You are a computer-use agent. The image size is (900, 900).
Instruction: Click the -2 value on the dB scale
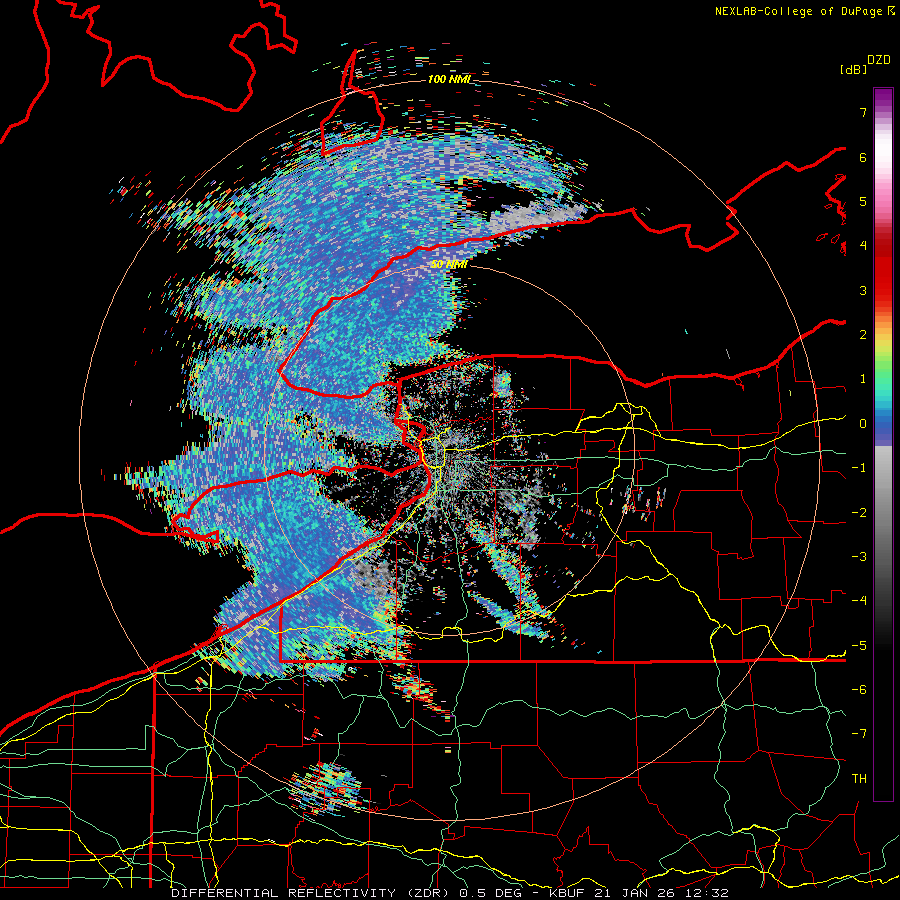[859, 513]
